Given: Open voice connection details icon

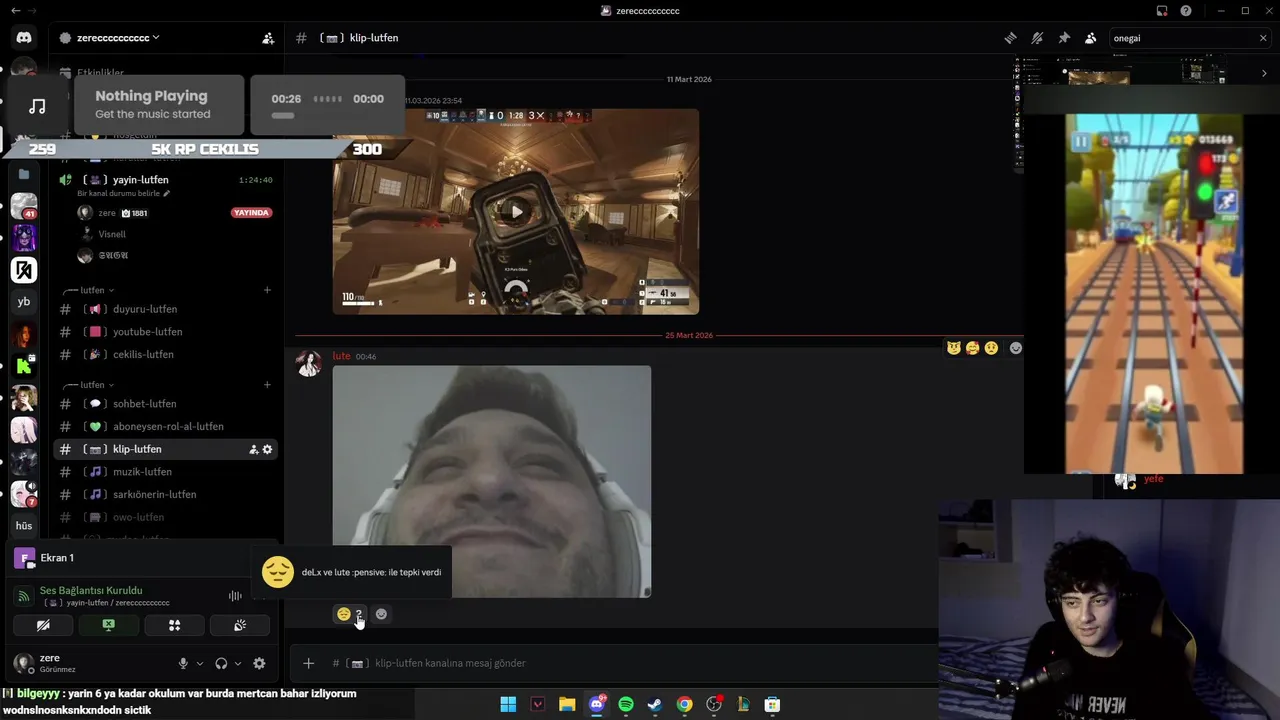Looking at the screenshot, I should 23,596.
